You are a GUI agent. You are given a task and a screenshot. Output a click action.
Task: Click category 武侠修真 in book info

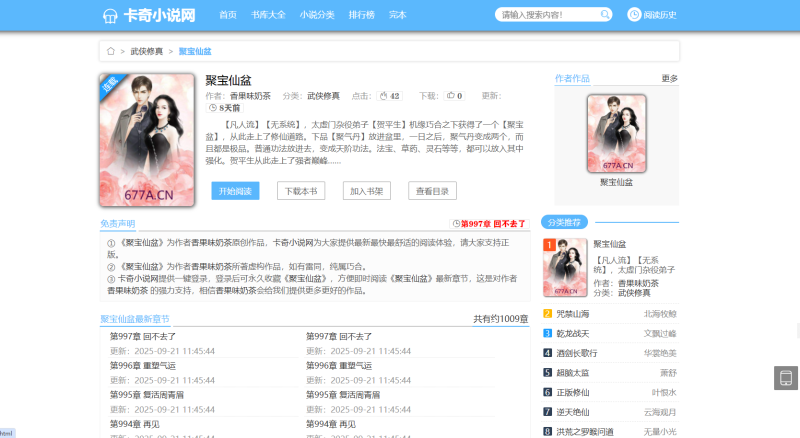click(x=323, y=95)
